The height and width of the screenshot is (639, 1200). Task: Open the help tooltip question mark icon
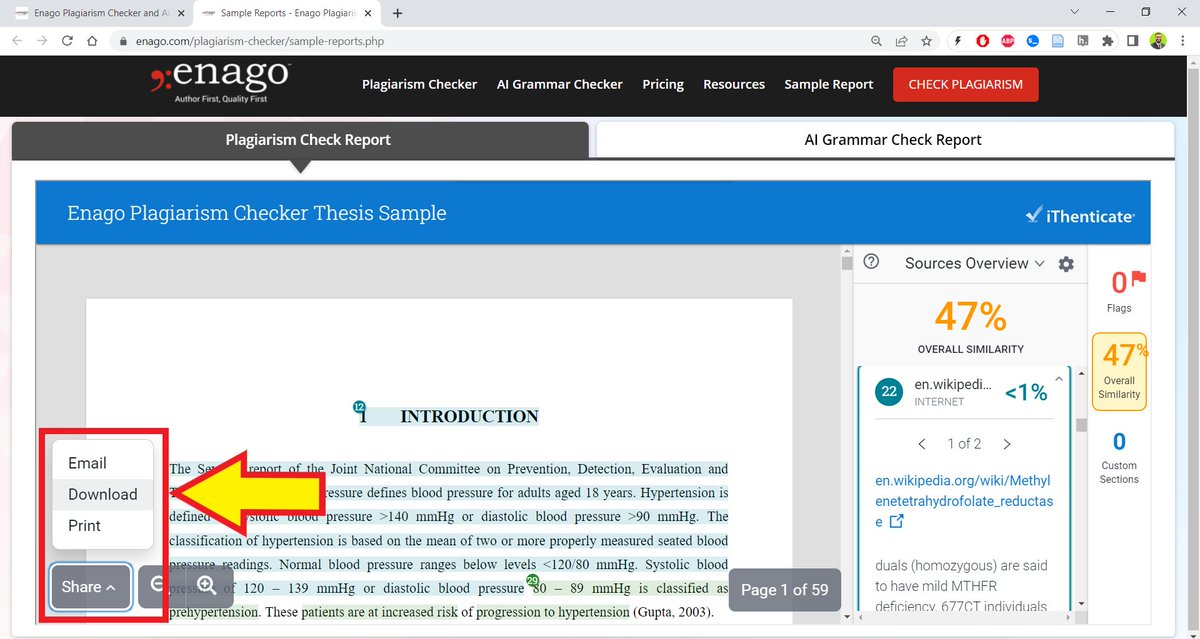click(871, 263)
